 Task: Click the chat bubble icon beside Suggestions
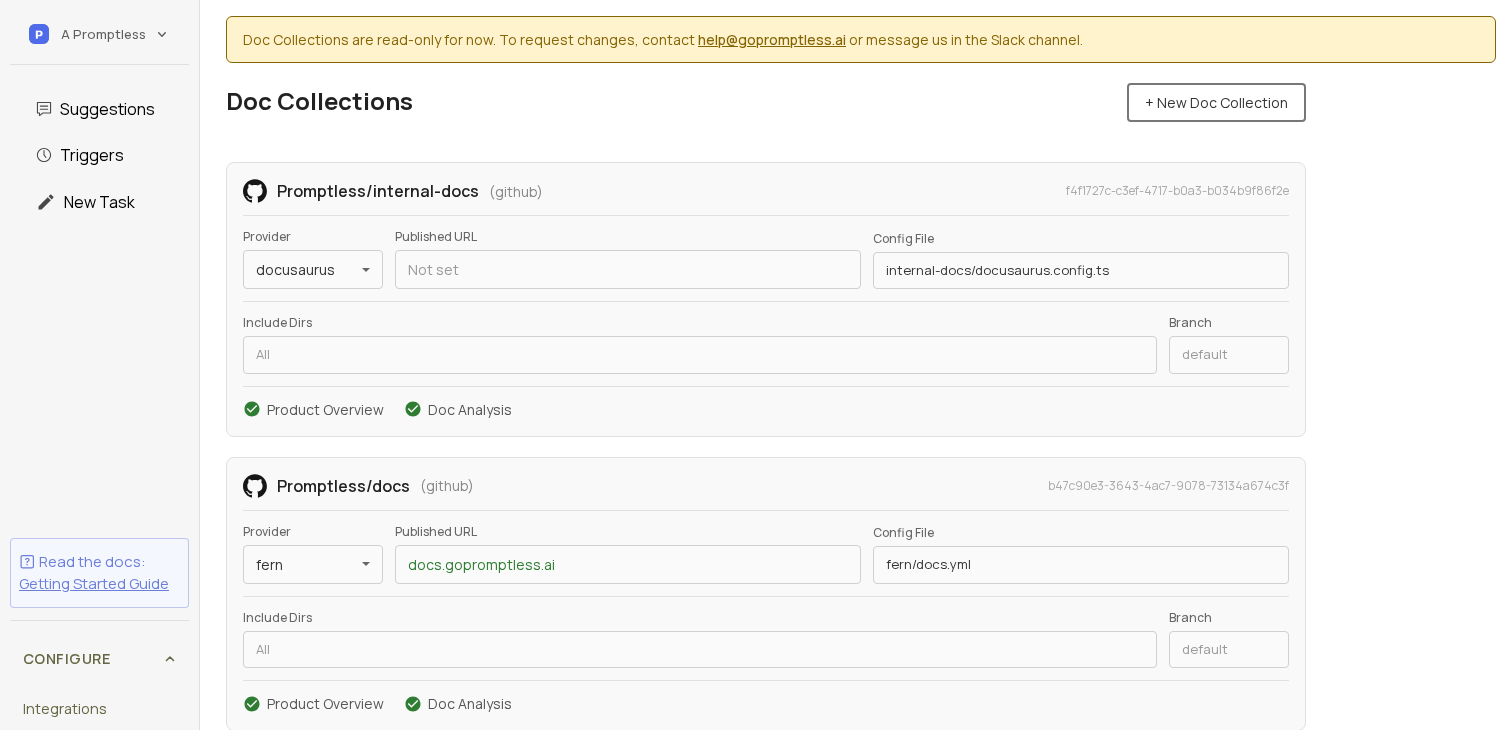coord(44,109)
